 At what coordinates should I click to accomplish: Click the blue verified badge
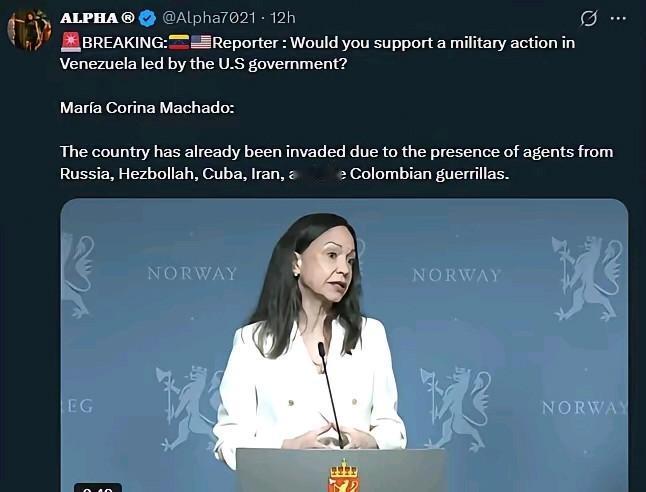147,18
